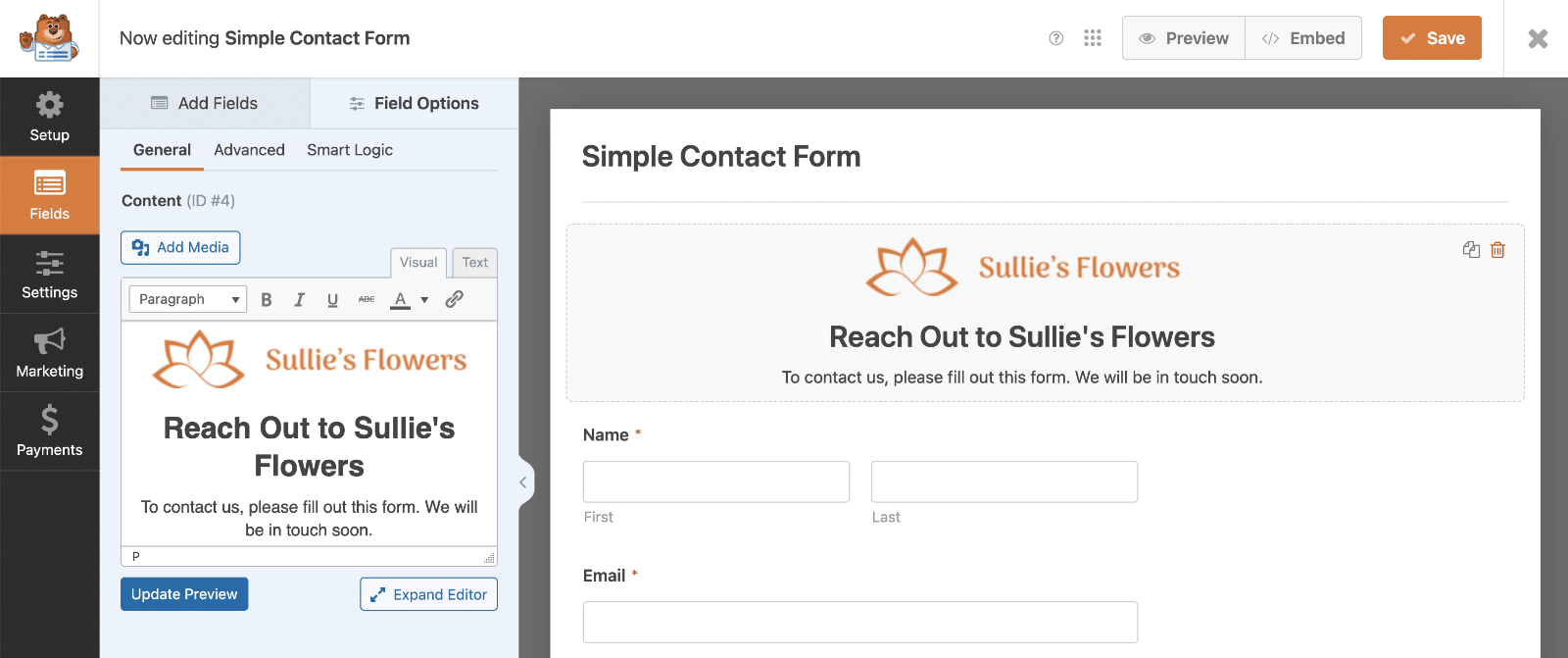
Task: Delete the Content field with trash icon
Action: [1497, 250]
